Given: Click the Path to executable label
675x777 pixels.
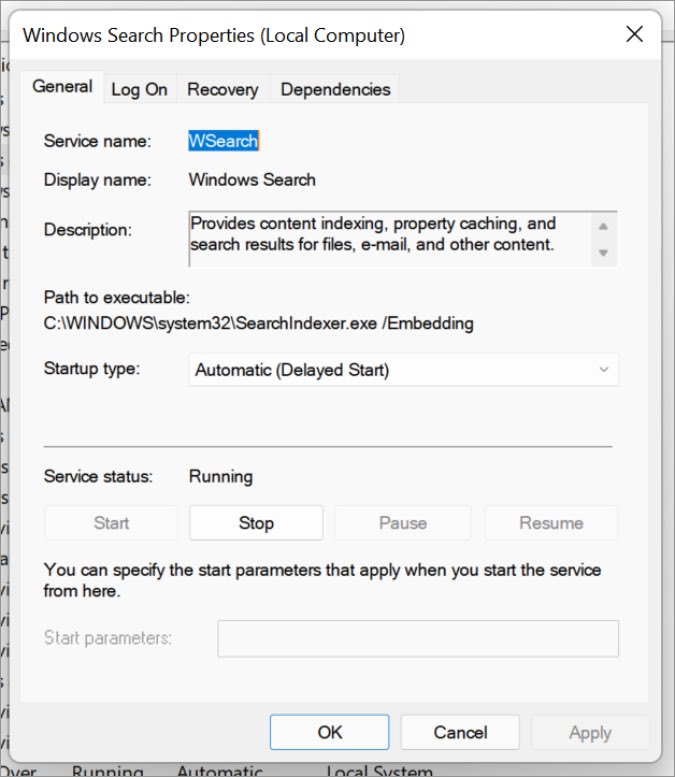Looking at the screenshot, I should point(116,297).
